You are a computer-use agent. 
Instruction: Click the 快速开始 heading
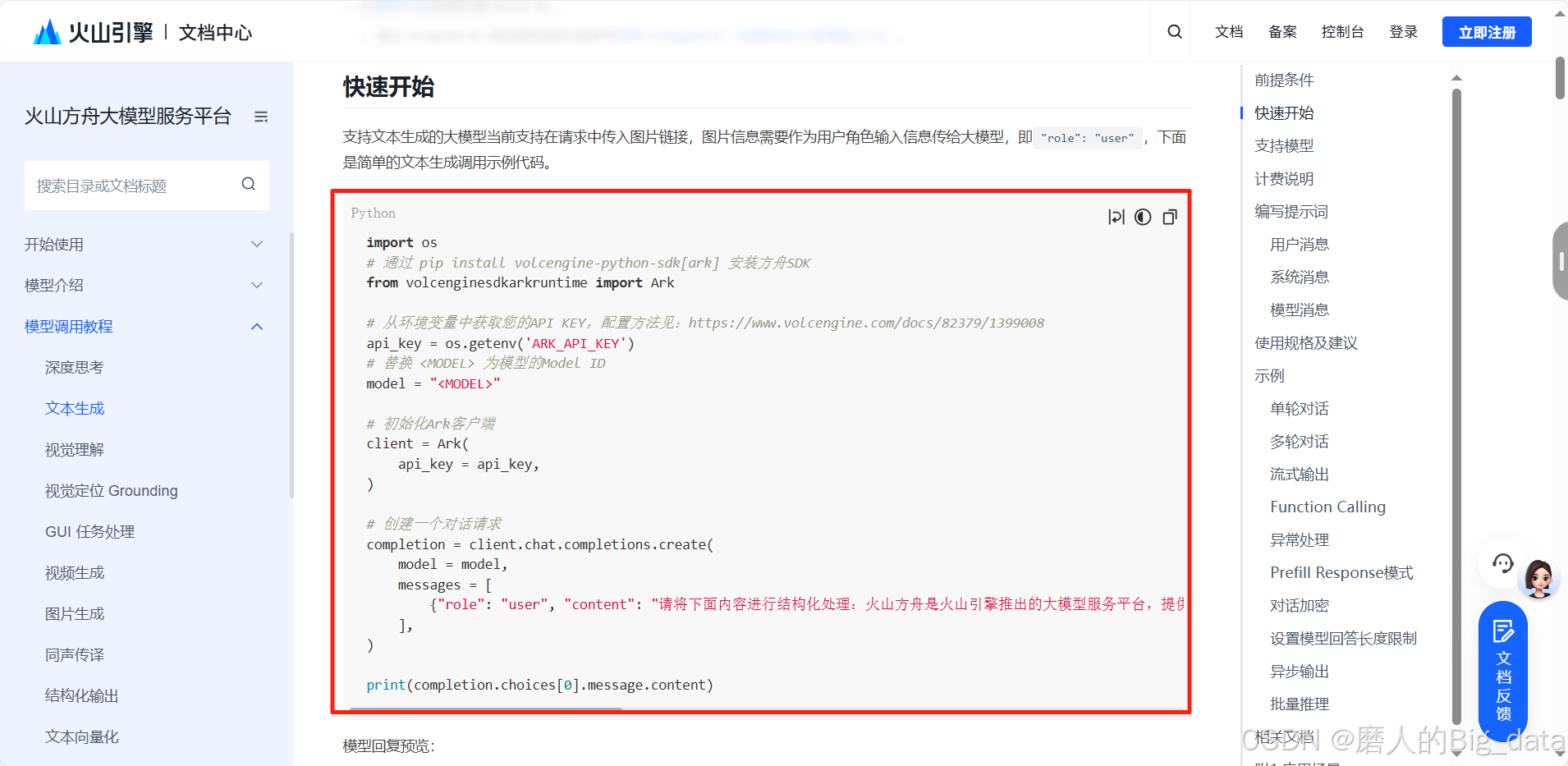[x=388, y=87]
